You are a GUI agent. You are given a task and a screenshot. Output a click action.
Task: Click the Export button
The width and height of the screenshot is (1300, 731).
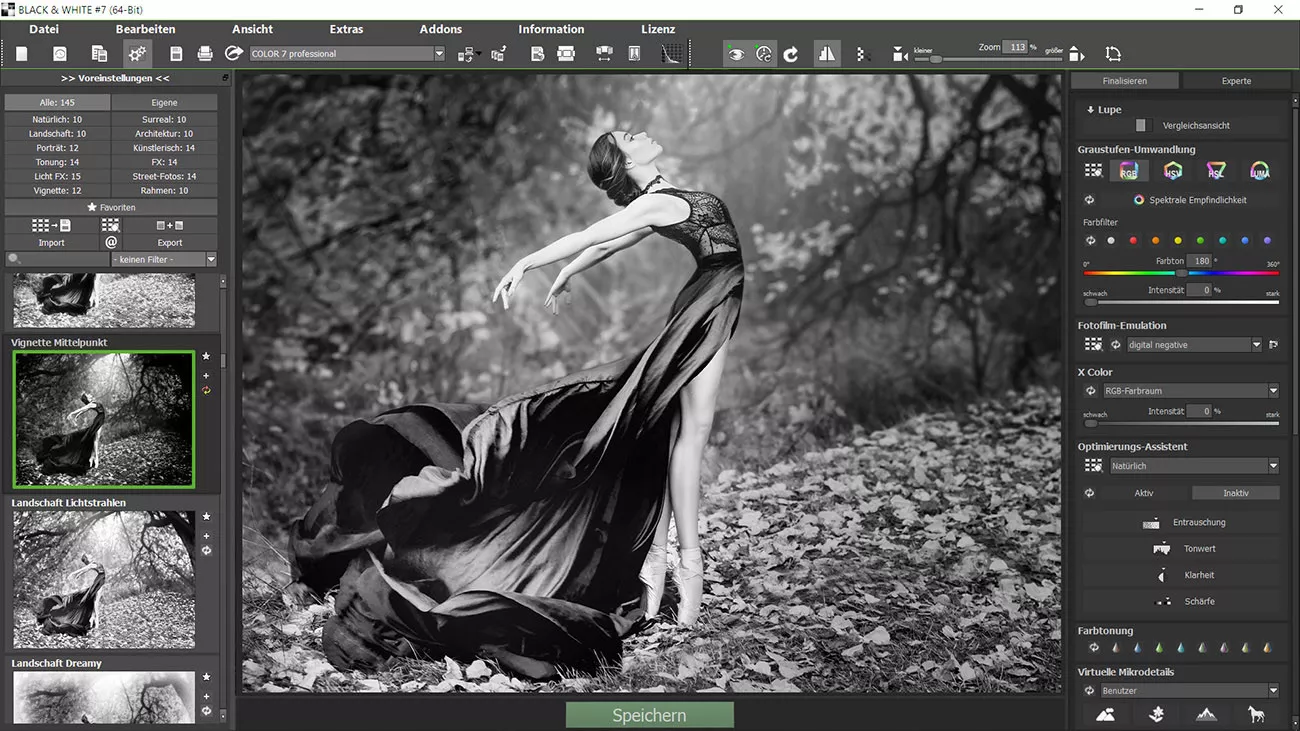coord(170,243)
